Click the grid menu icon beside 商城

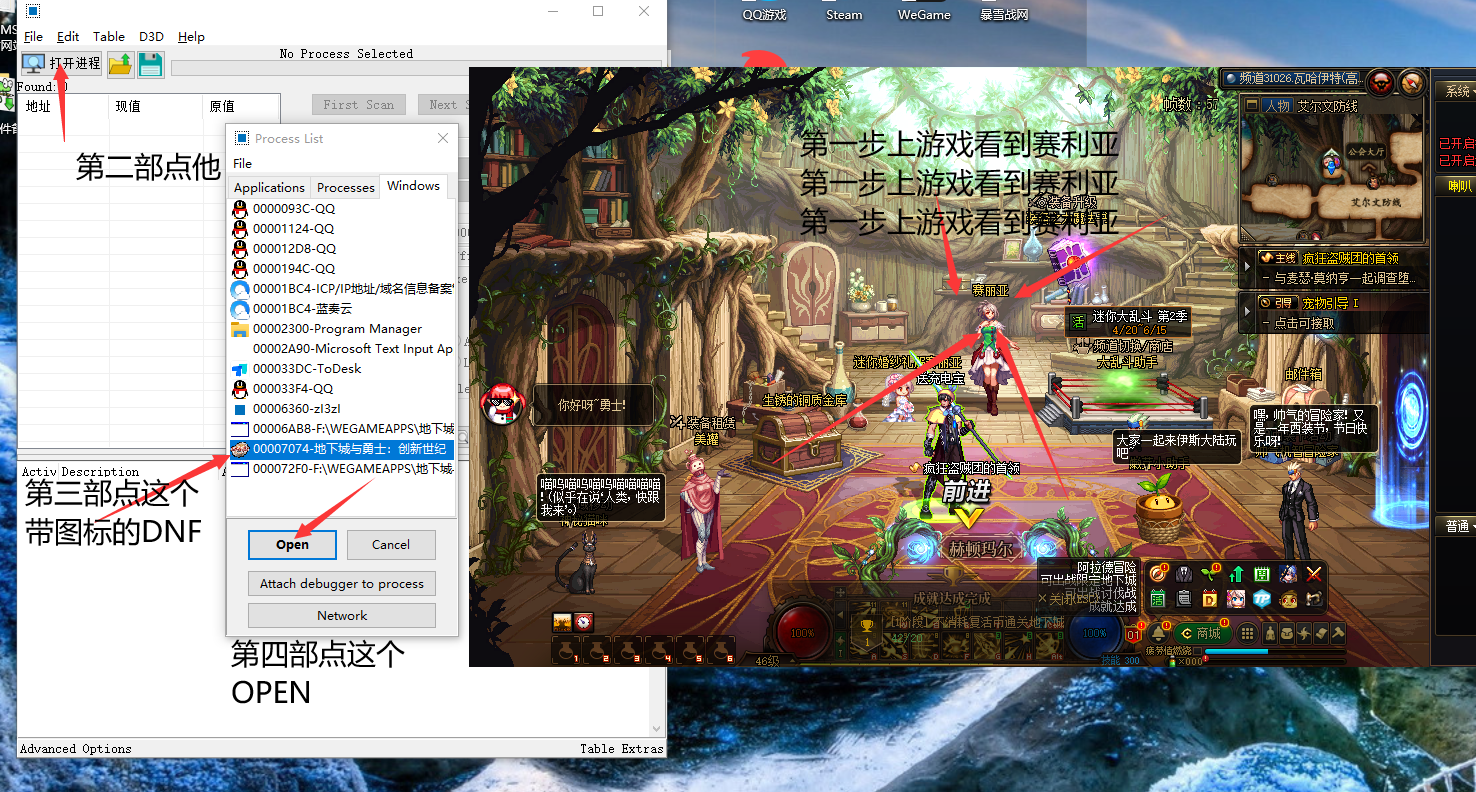coord(1247,633)
